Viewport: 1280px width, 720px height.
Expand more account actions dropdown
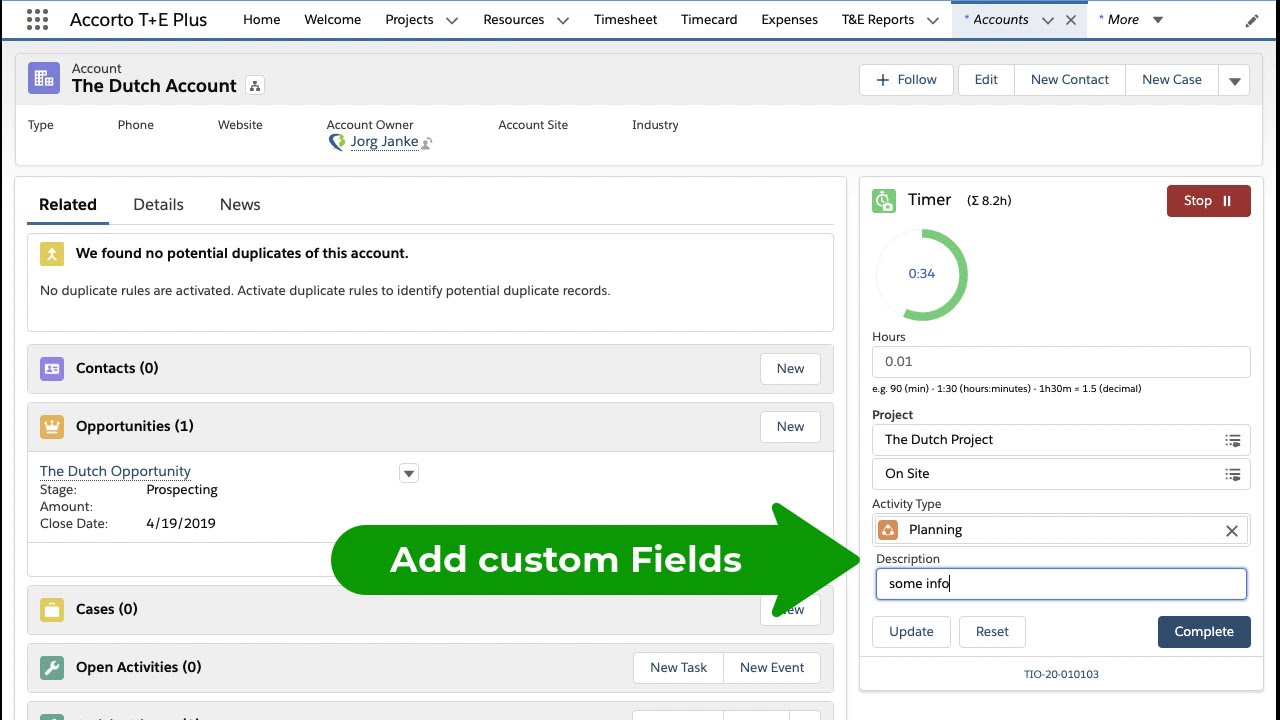(1235, 81)
